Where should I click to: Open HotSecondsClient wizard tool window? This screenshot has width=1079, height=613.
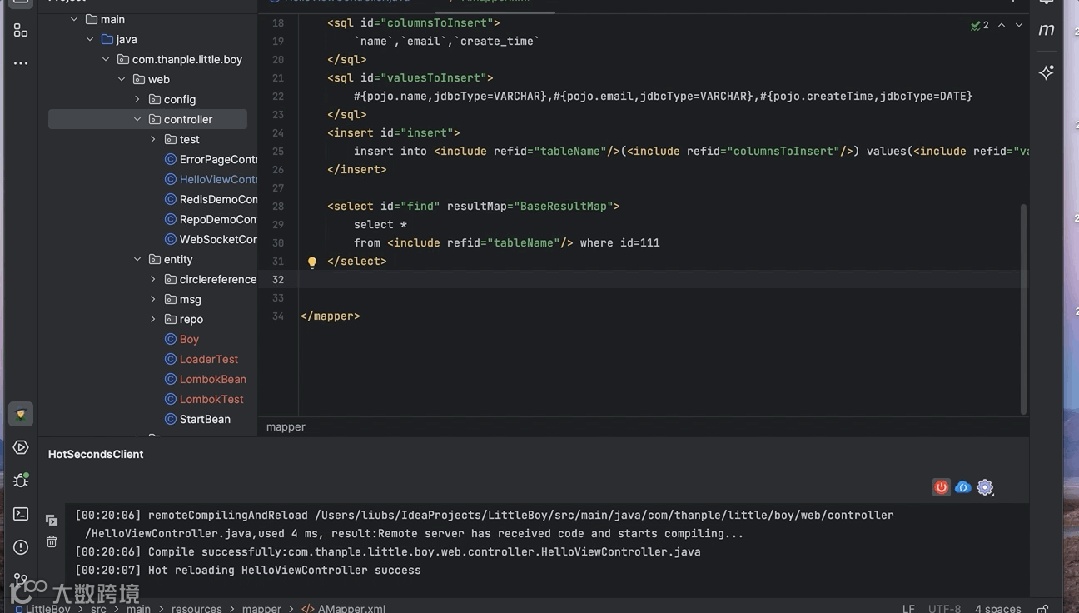[20, 414]
